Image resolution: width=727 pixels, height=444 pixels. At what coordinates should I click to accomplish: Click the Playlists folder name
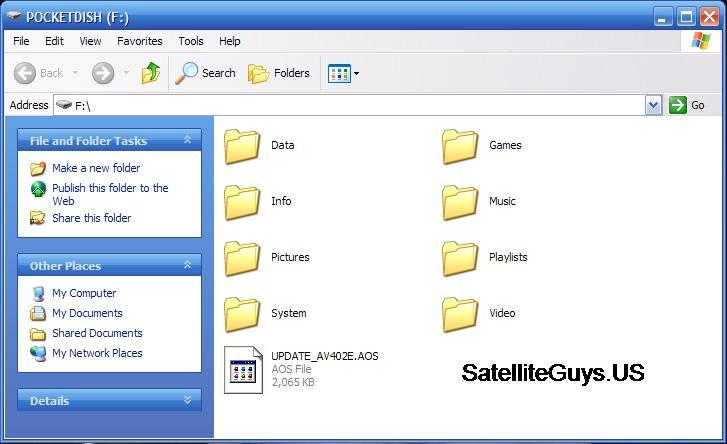coord(508,257)
